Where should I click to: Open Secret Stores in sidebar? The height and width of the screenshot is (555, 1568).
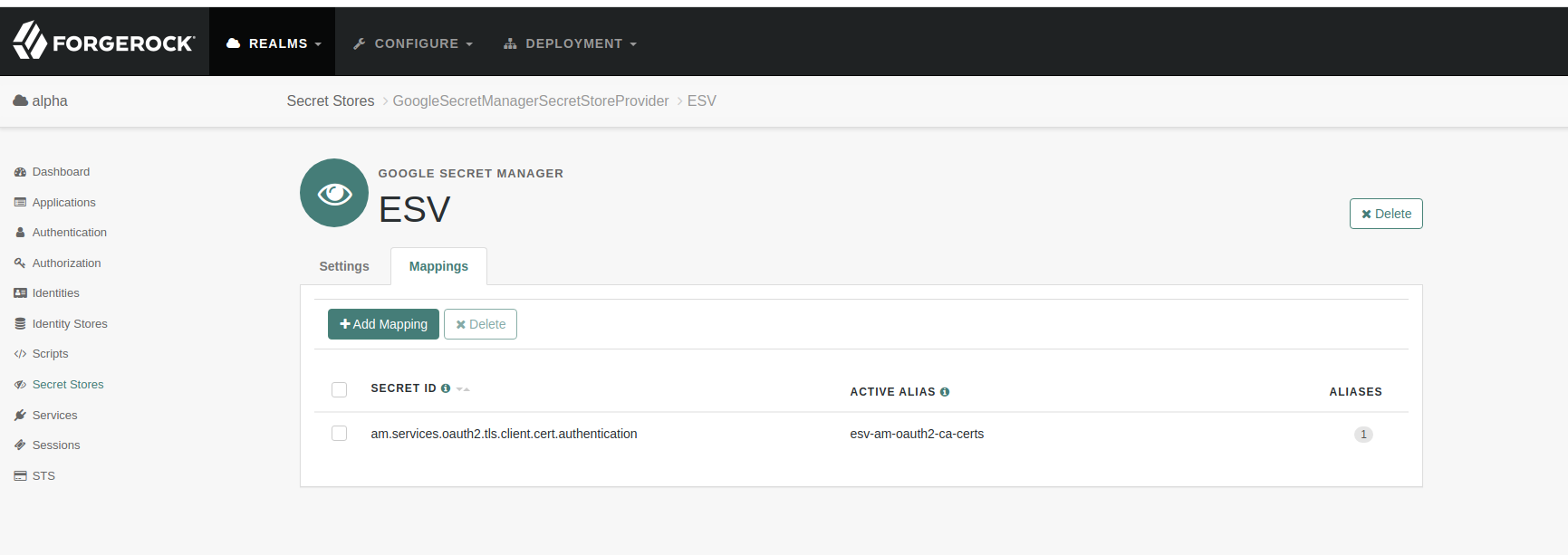tap(68, 385)
